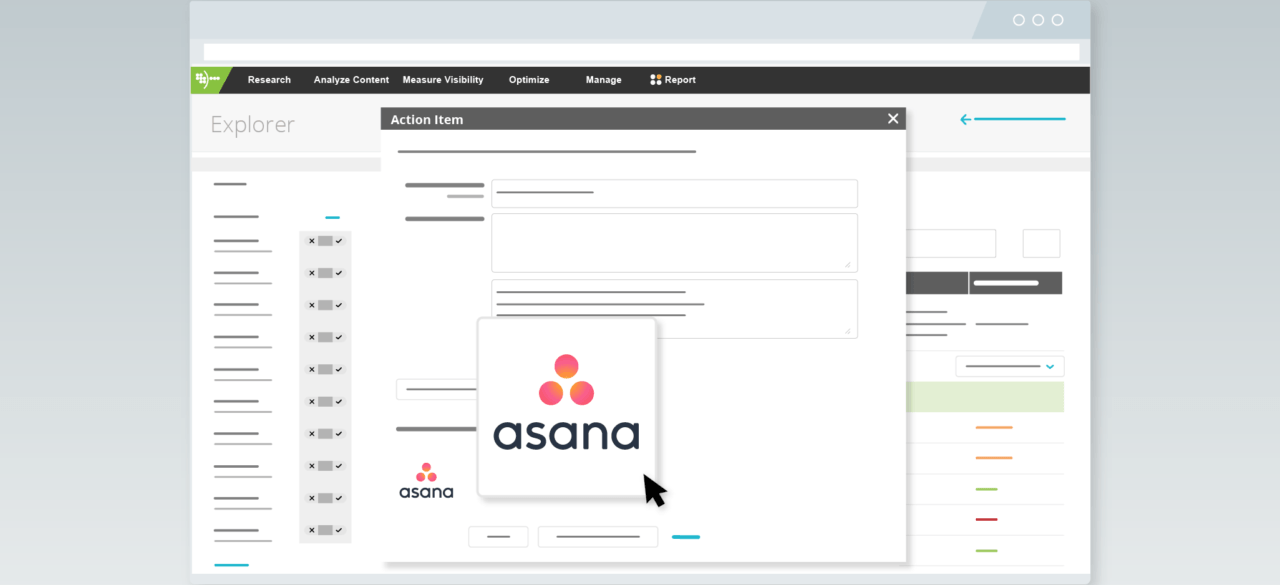Open the Optimize menu
The height and width of the screenshot is (585, 1280).
click(529, 80)
